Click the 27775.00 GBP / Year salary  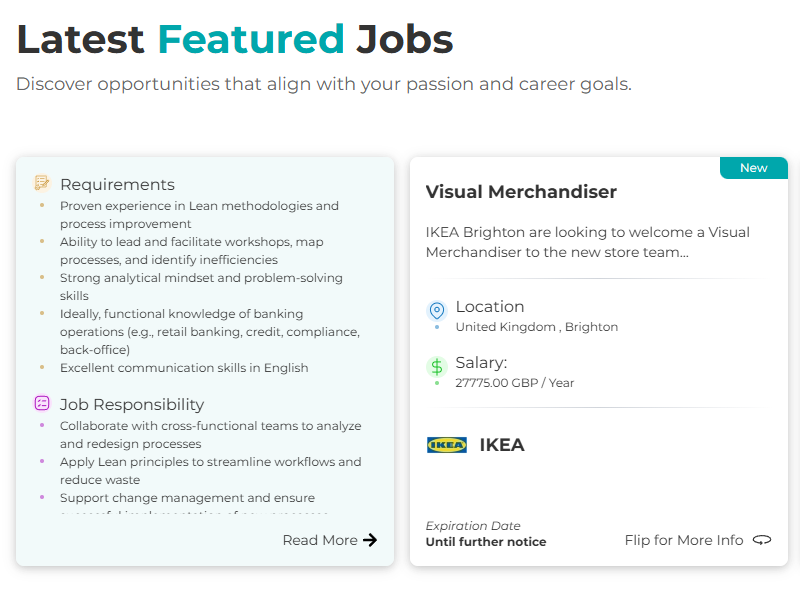point(514,383)
